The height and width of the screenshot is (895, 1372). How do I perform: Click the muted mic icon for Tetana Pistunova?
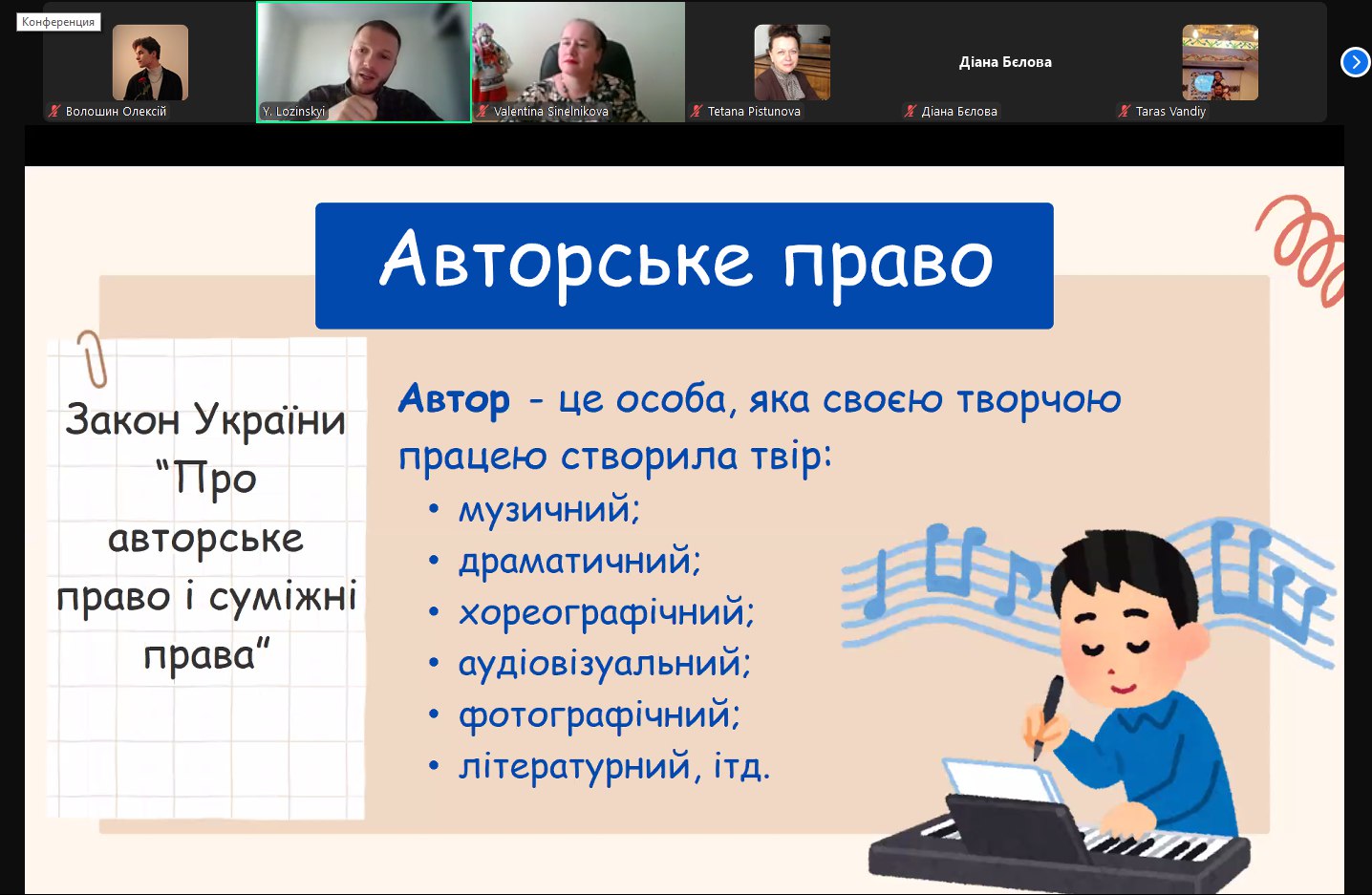(697, 111)
